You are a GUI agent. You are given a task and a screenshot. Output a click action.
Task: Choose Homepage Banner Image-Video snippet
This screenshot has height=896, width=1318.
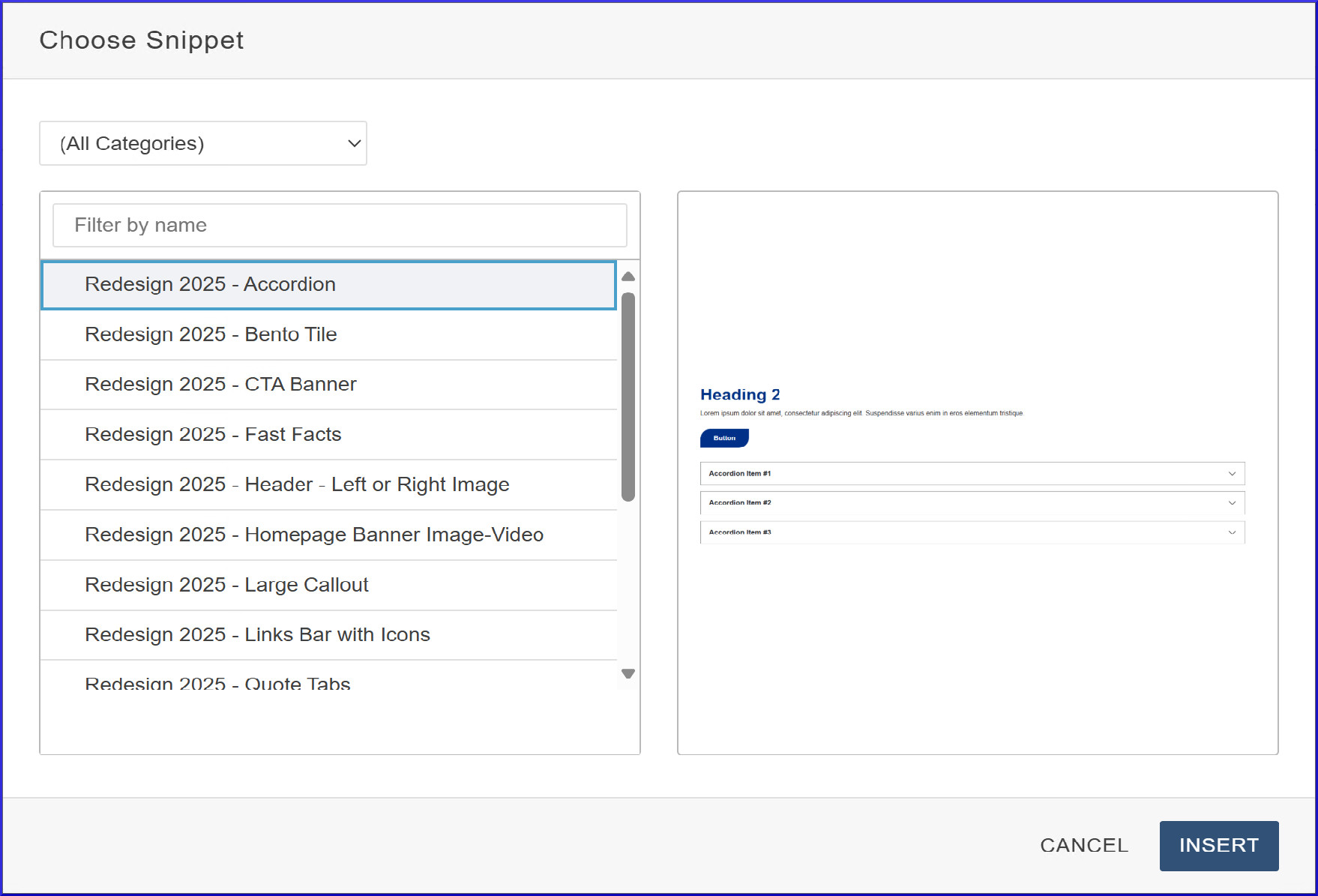(328, 535)
